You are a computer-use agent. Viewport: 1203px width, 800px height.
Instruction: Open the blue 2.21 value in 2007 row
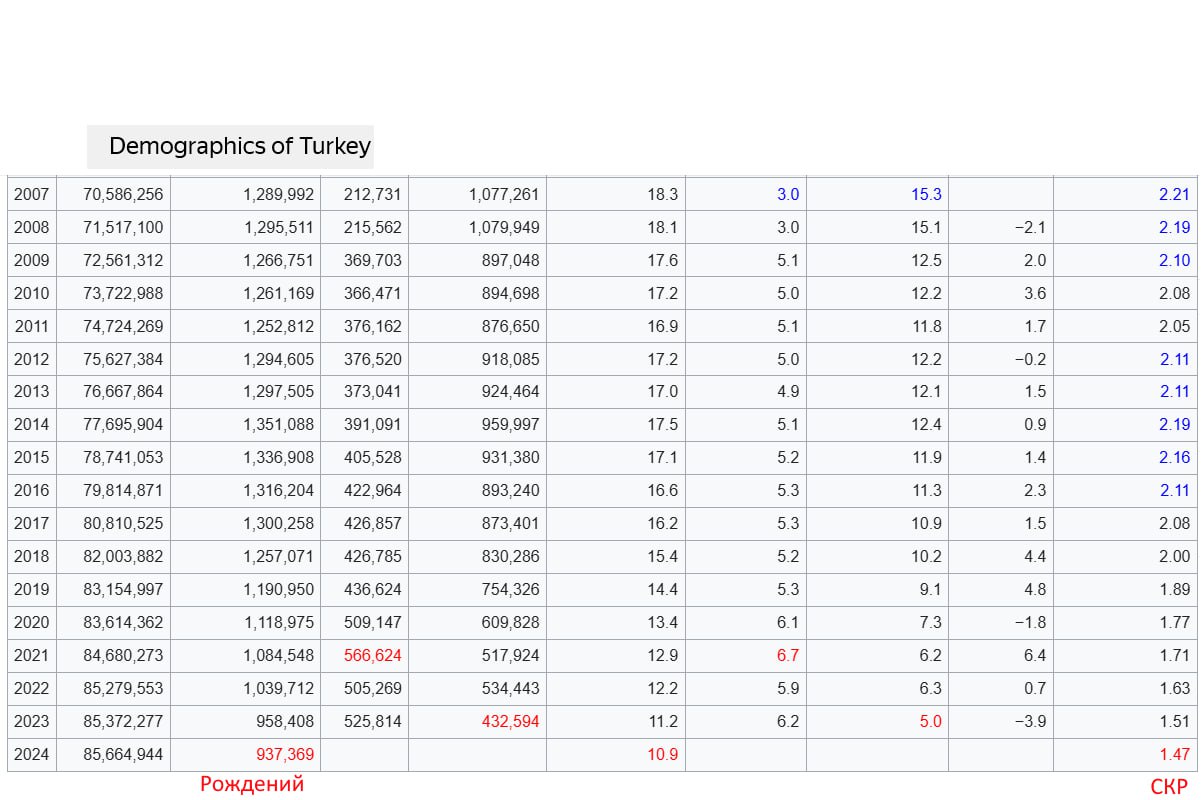1174,194
